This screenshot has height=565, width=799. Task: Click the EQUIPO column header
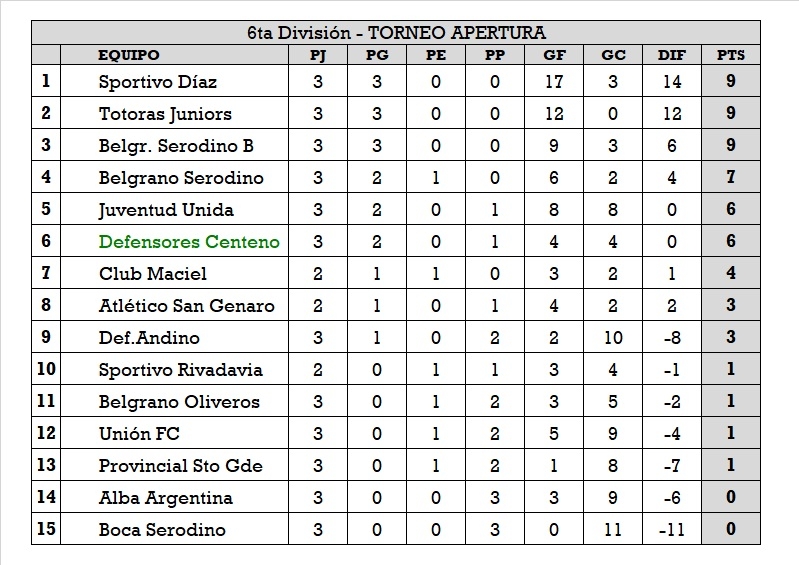(x=129, y=55)
